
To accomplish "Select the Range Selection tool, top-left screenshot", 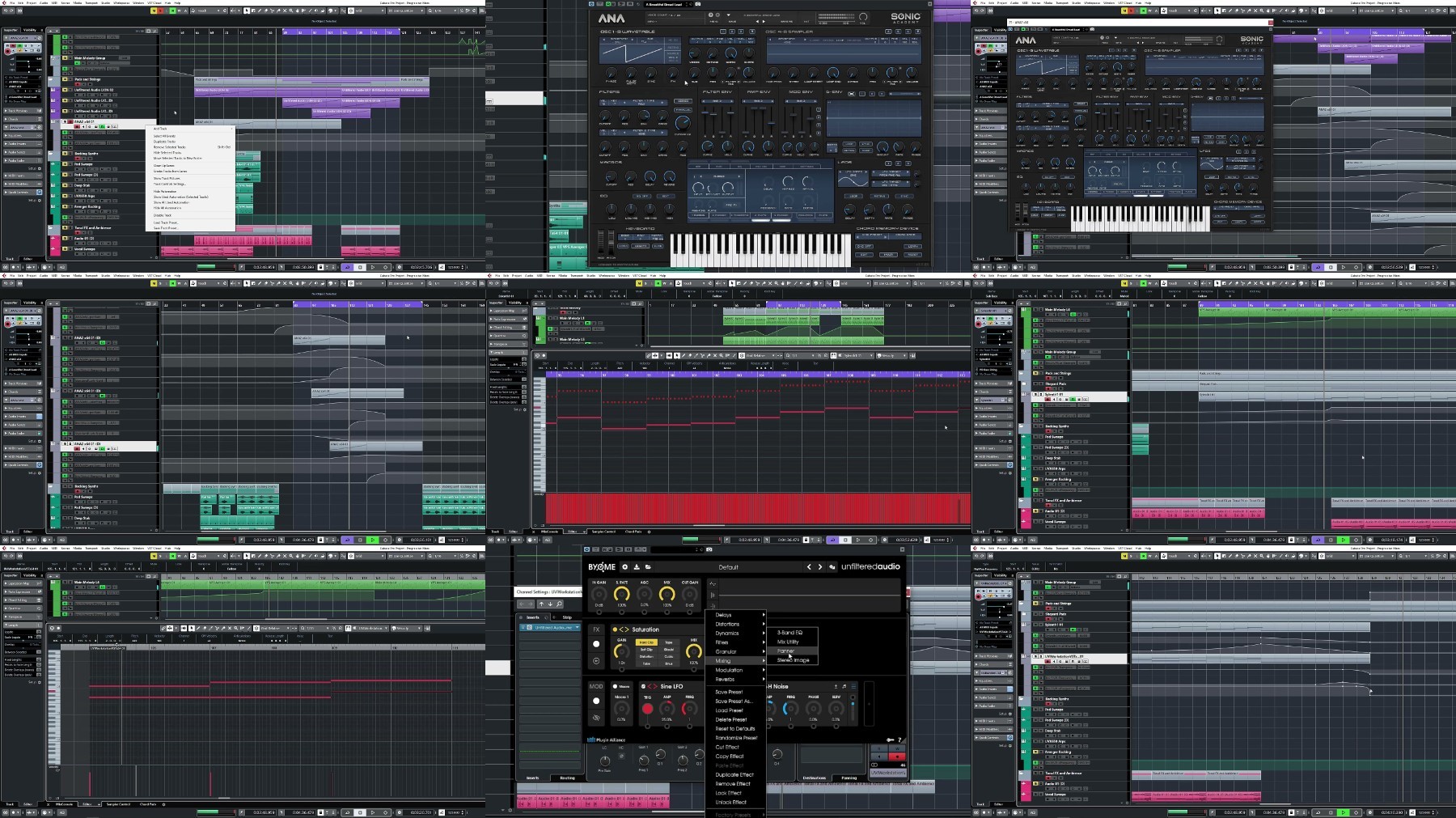I will coord(253,11).
